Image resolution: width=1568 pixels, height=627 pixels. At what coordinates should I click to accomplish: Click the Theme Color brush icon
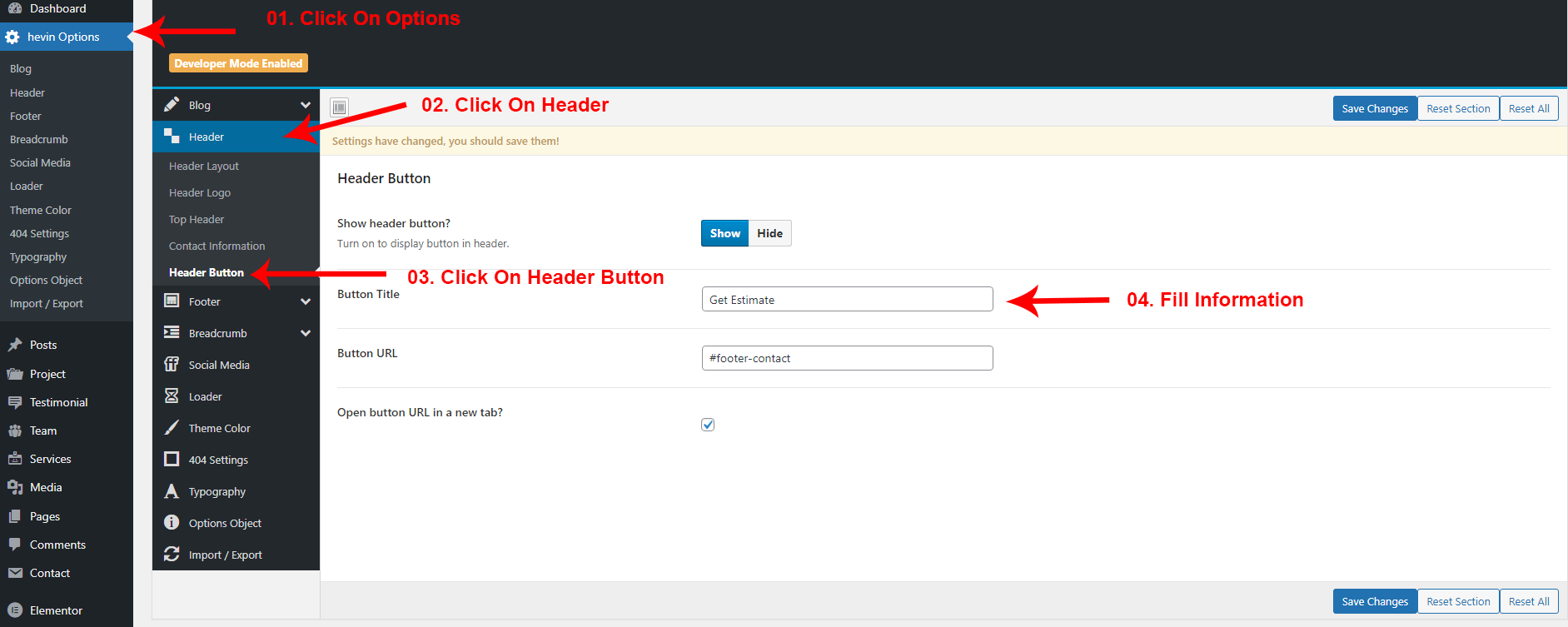[172, 428]
